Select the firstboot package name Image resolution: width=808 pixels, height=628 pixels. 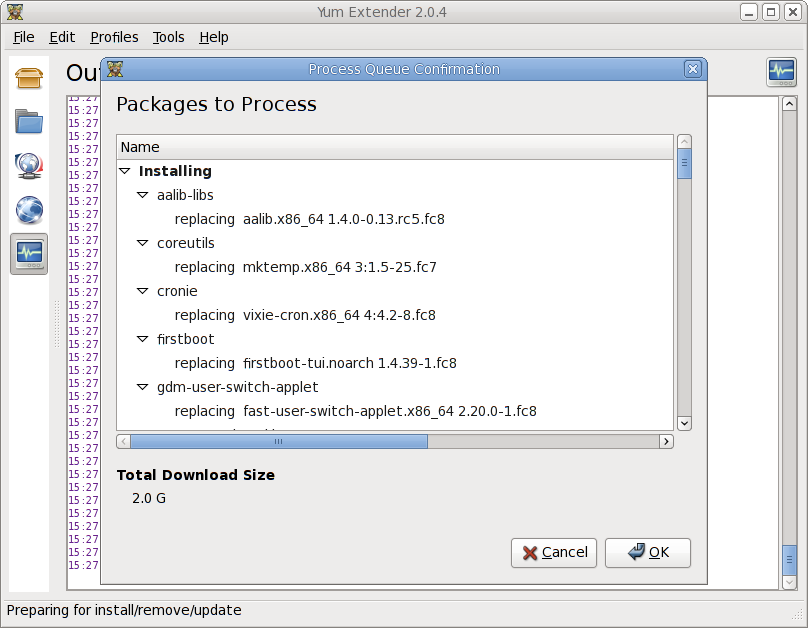(186, 339)
